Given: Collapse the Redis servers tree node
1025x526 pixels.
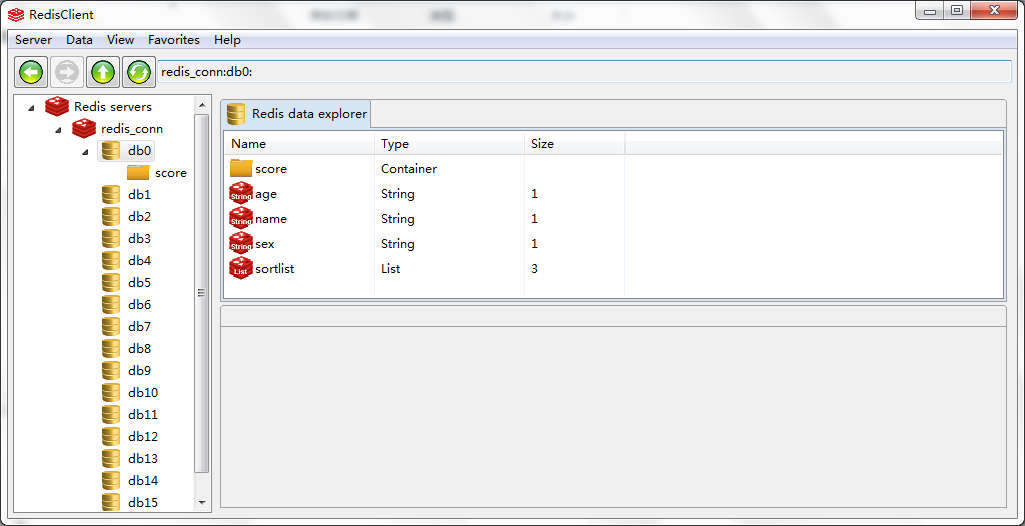Looking at the screenshot, I should 32,107.
